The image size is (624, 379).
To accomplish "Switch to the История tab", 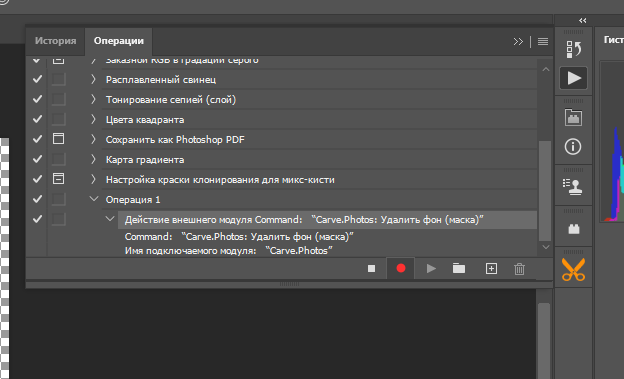I will tap(55, 41).
